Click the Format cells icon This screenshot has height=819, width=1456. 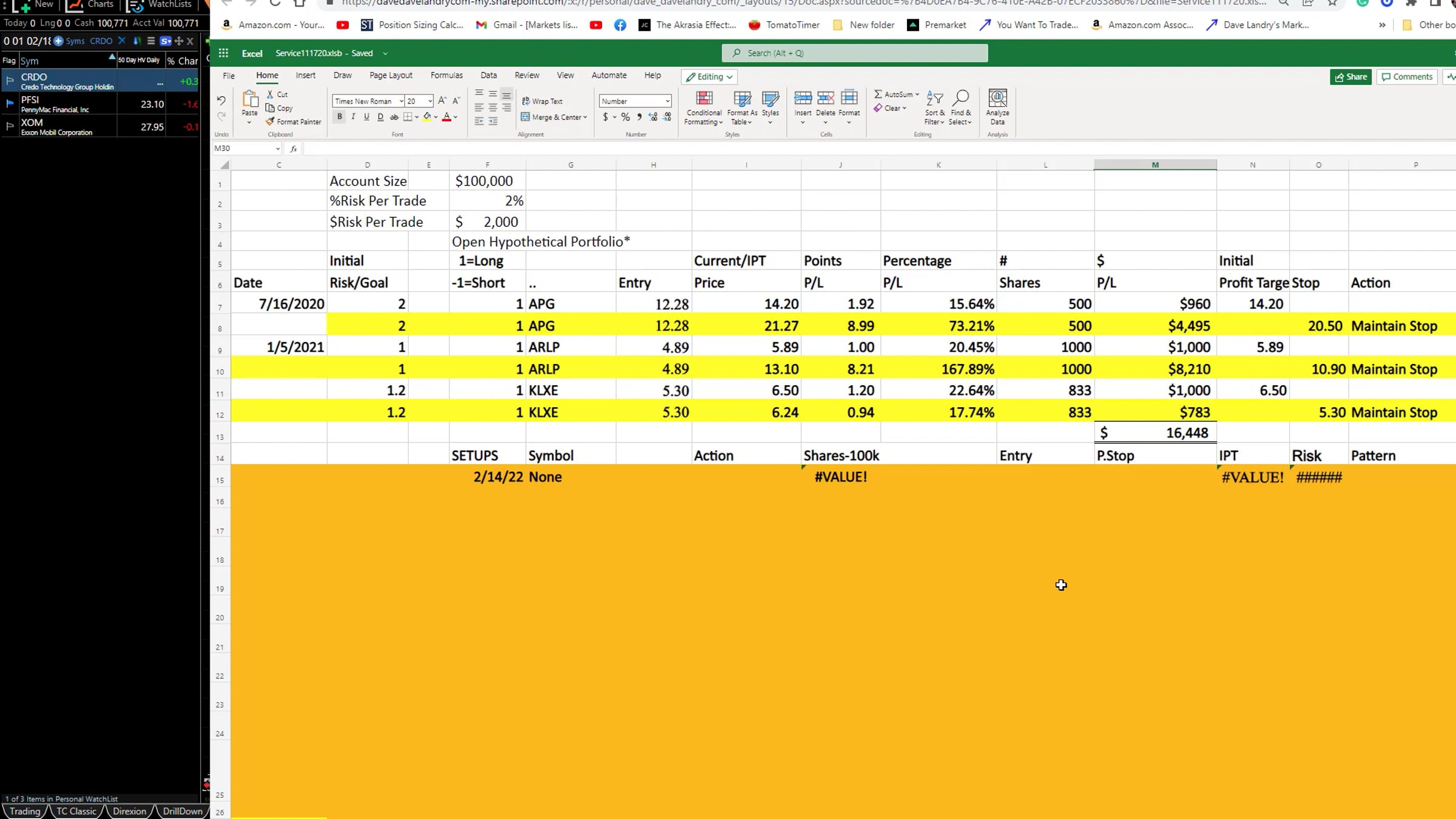point(849,98)
